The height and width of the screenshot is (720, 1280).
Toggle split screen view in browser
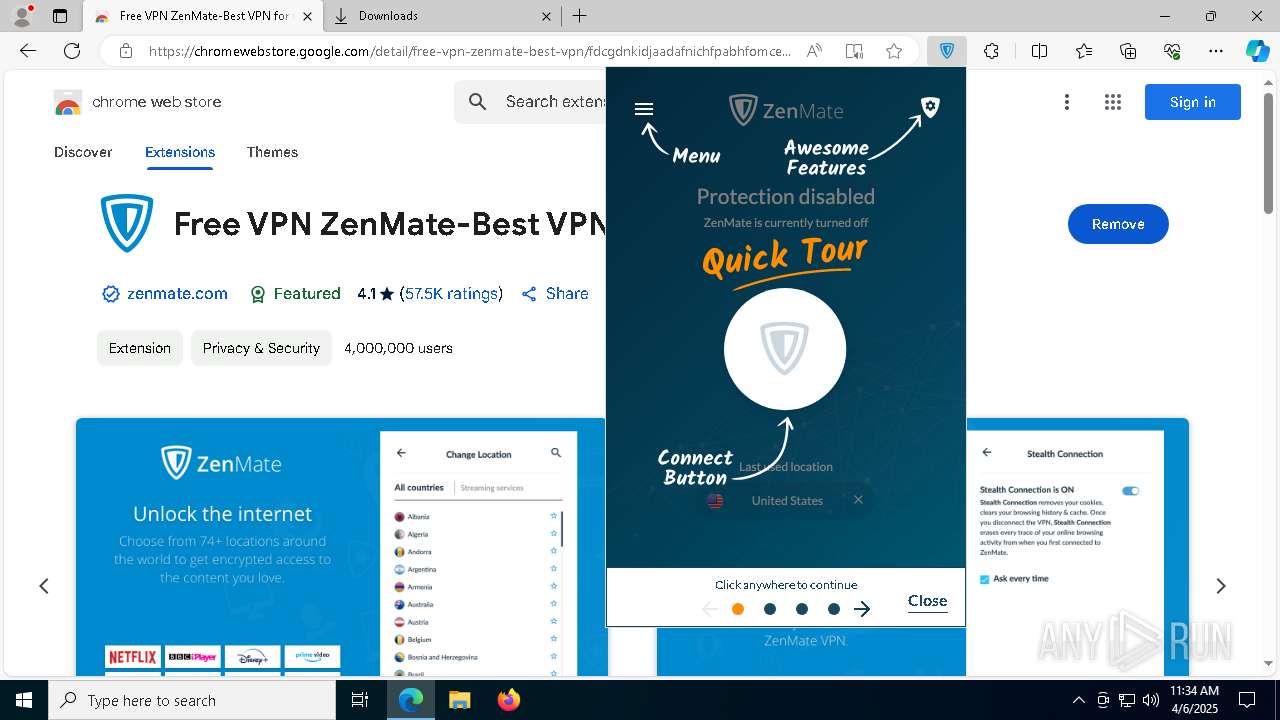[1039, 51]
